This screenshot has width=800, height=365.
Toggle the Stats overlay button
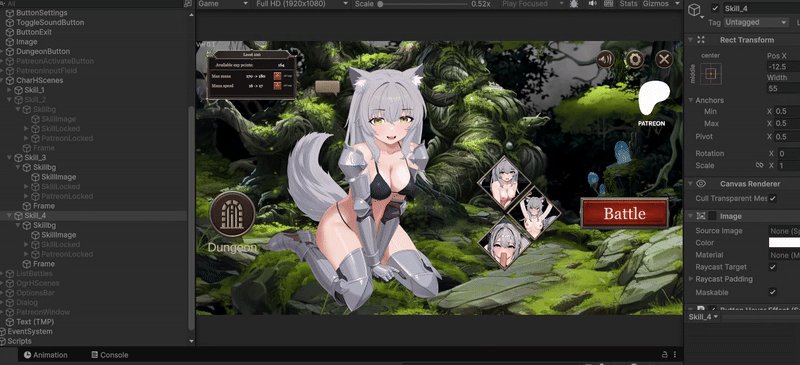pyautogui.click(x=628, y=4)
